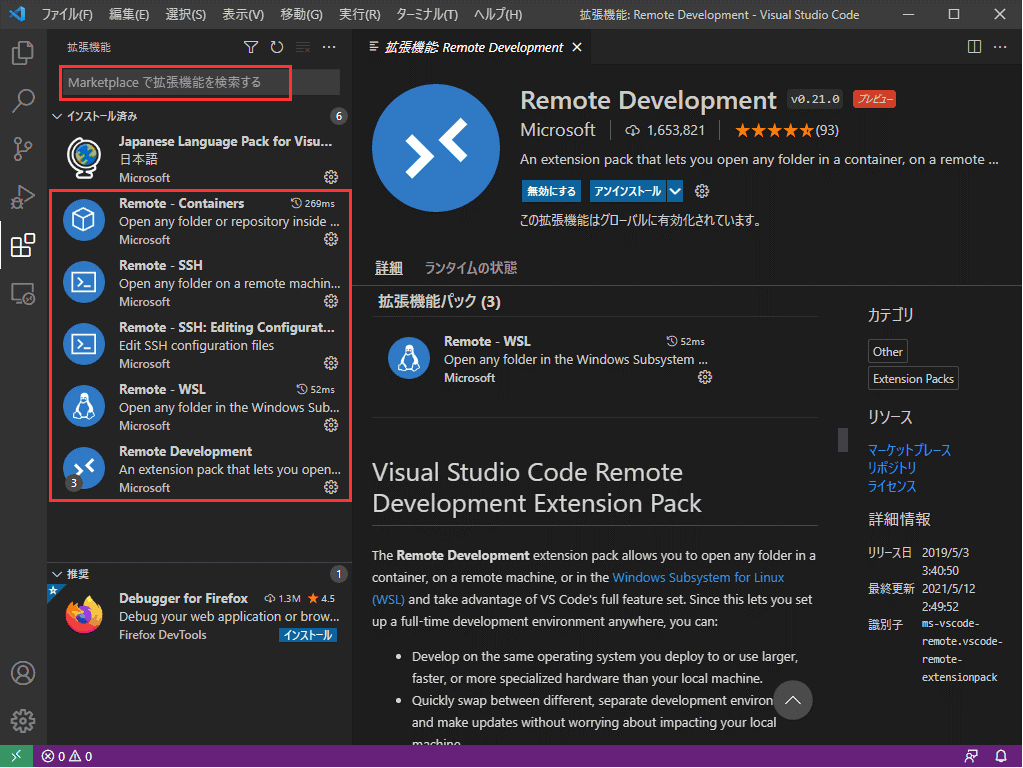
Task: Click the remote window indicator in status bar
Action: coord(16,756)
